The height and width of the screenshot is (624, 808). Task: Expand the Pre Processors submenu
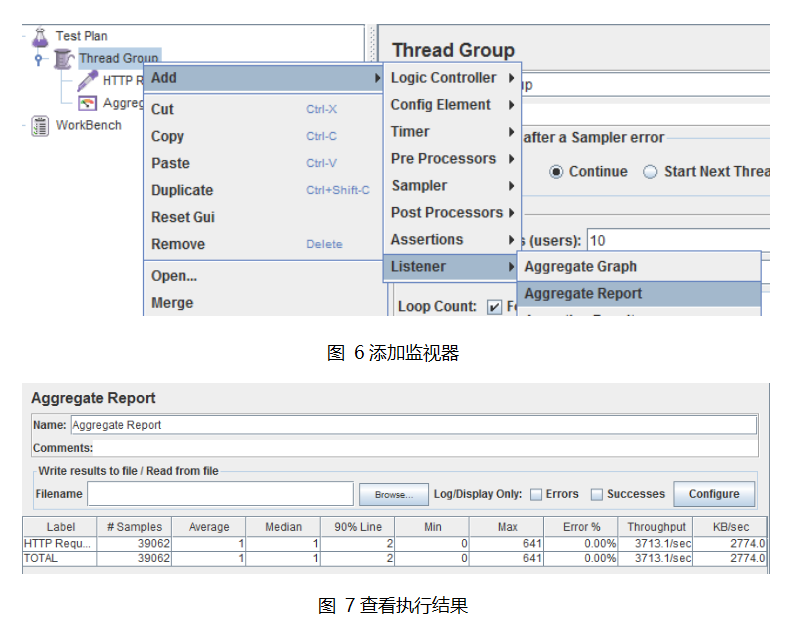click(x=452, y=159)
